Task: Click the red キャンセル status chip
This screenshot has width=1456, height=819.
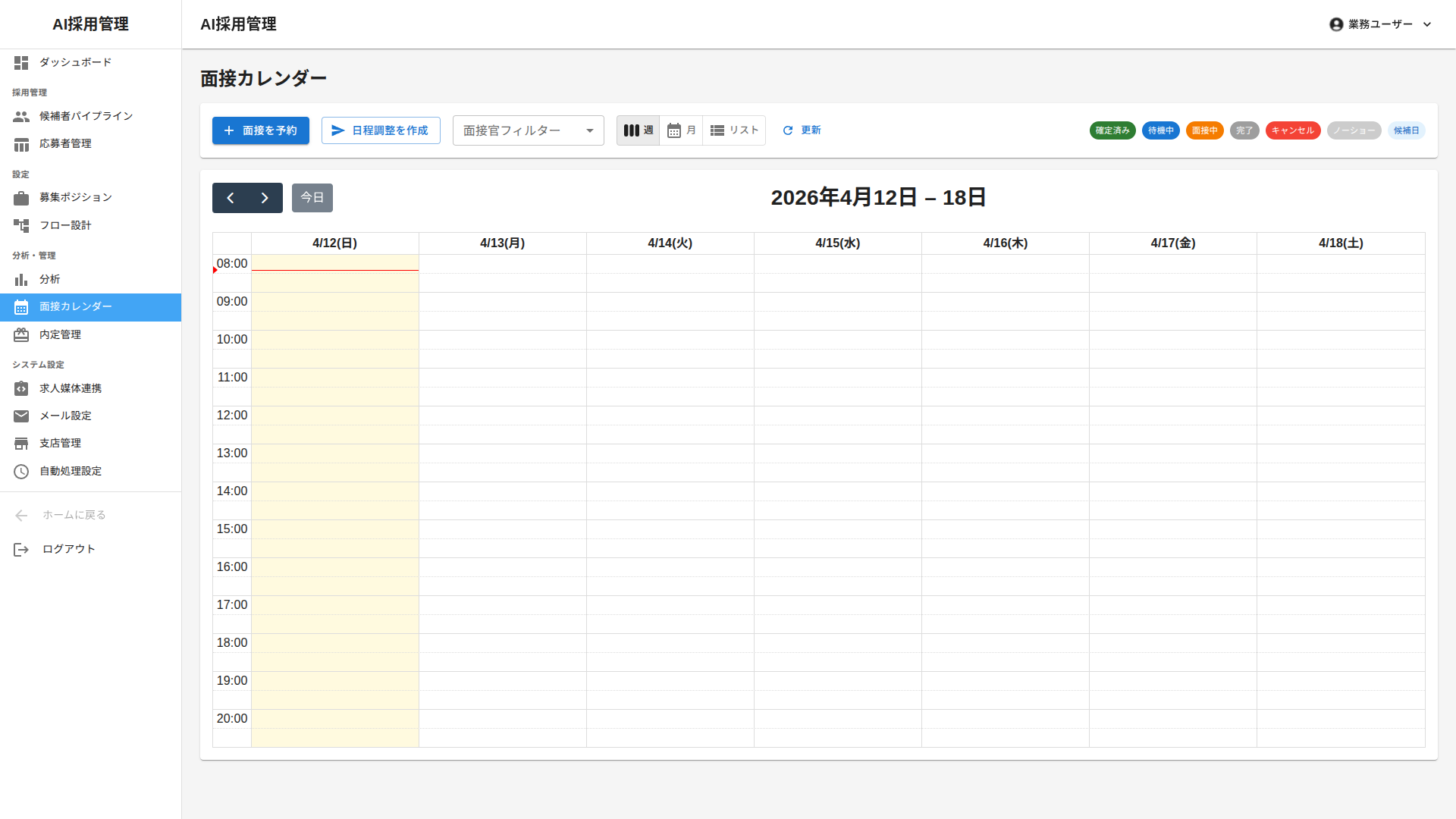Action: point(1292,130)
